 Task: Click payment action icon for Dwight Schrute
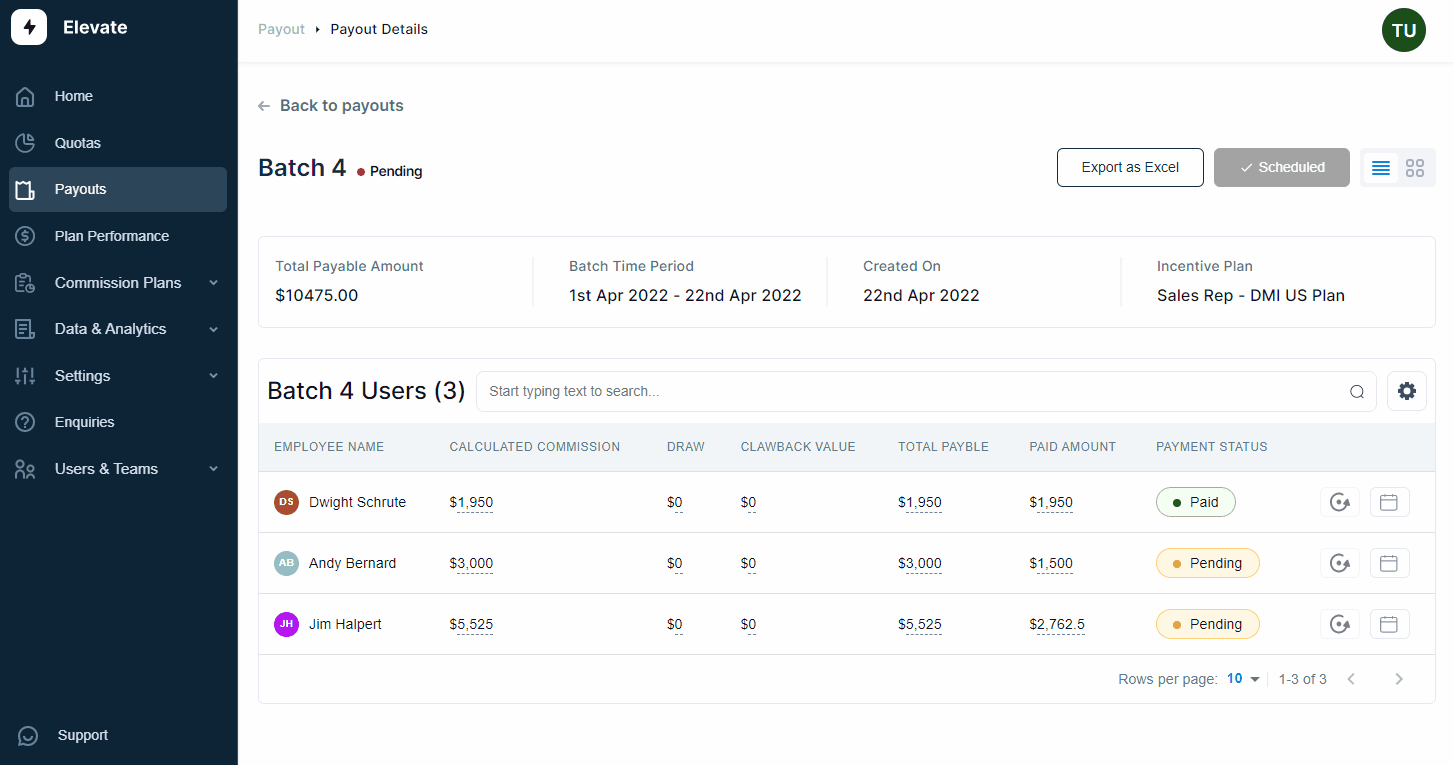pyautogui.click(x=1340, y=502)
